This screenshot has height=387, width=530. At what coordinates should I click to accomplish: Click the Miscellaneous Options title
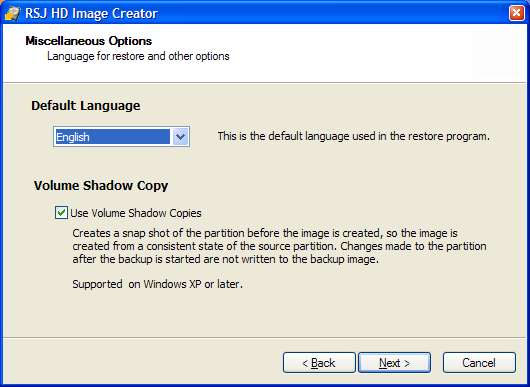[x=89, y=41]
